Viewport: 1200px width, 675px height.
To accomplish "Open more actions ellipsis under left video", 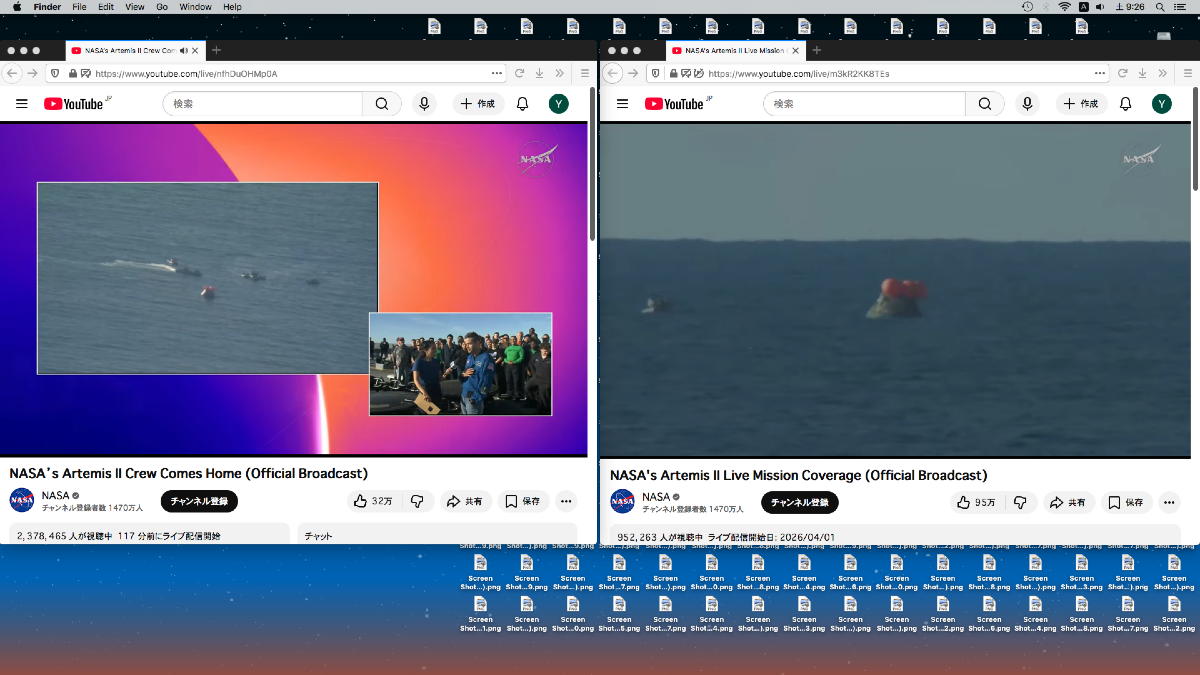I will (x=566, y=501).
